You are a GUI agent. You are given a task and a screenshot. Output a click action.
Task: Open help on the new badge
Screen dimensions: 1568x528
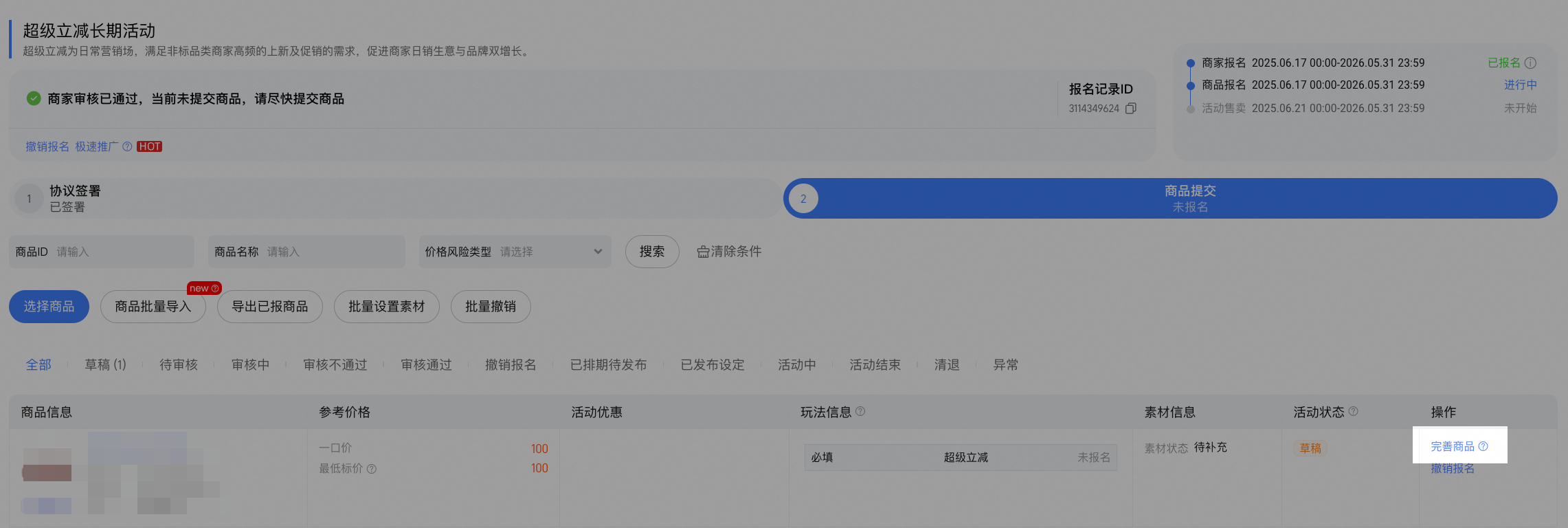(215, 288)
